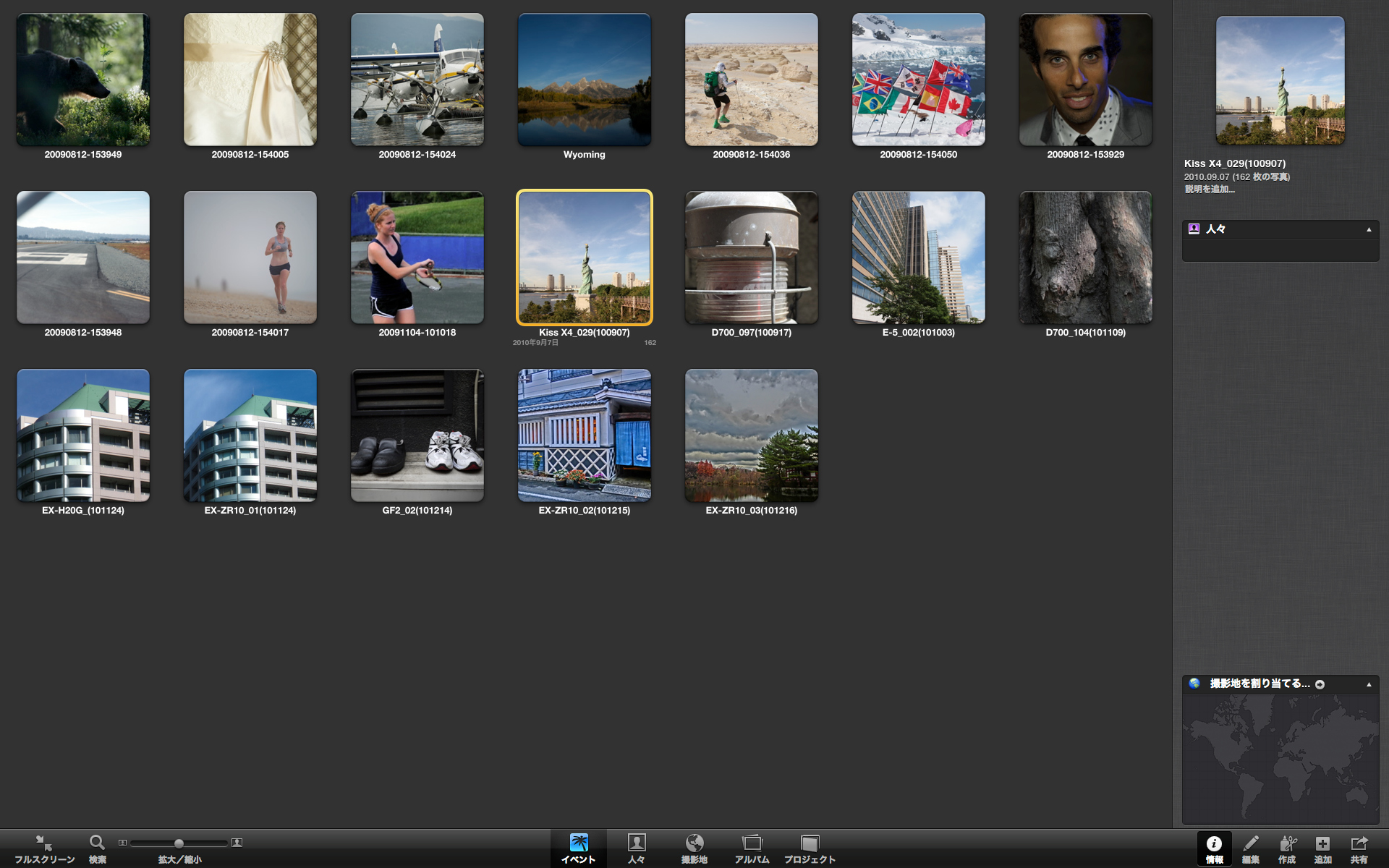Click the large thumbnail zoom-in icon
Screen dimensions: 1389x868
(x=237, y=843)
